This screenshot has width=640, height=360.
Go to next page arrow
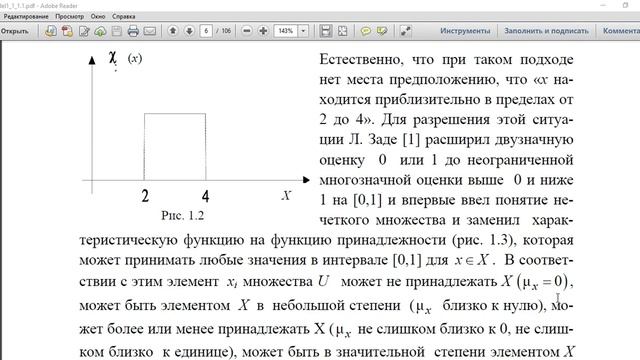pyautogui.click(x=189, y=31)
